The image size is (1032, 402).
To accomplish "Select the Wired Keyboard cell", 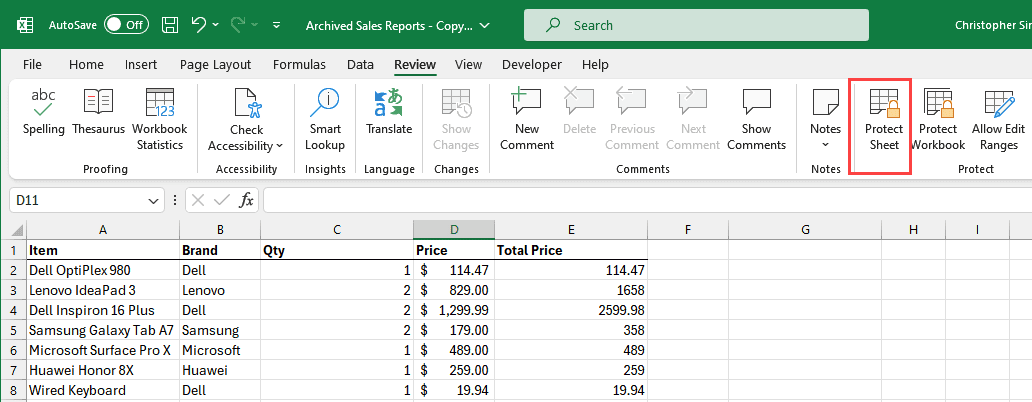I will pyautogui.click(x=103, y=390).
